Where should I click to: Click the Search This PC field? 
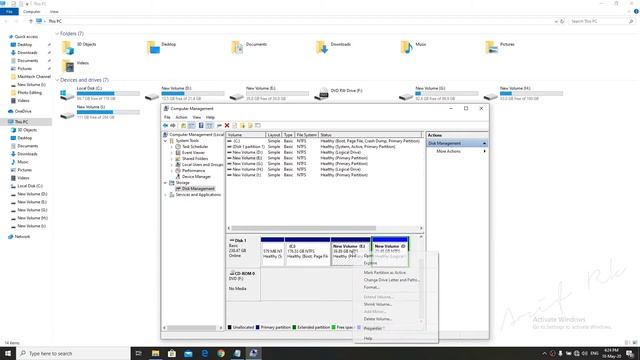602,21
